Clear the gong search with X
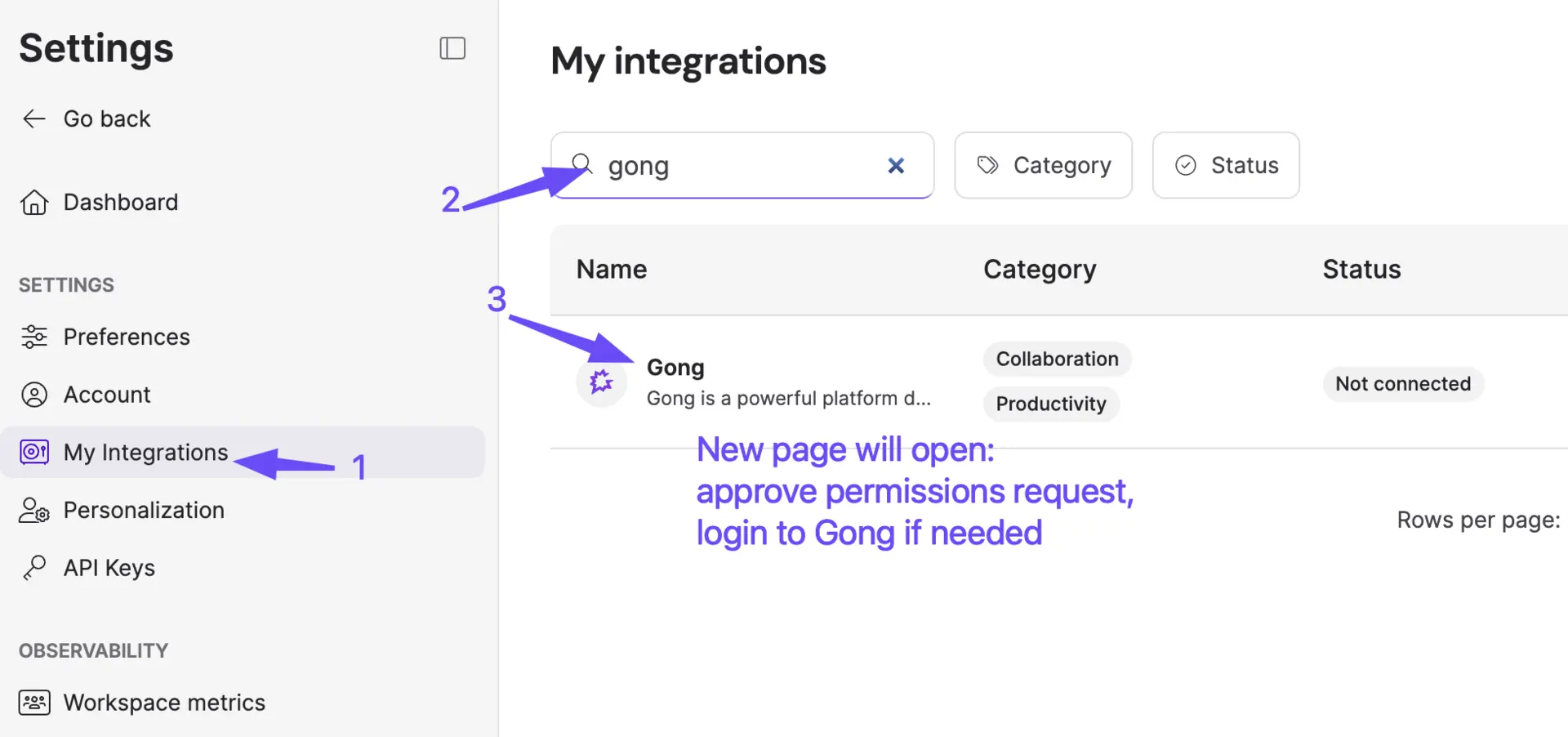Screen dimensions: 1568x737 pyautogui.click(x=896, y=166)
